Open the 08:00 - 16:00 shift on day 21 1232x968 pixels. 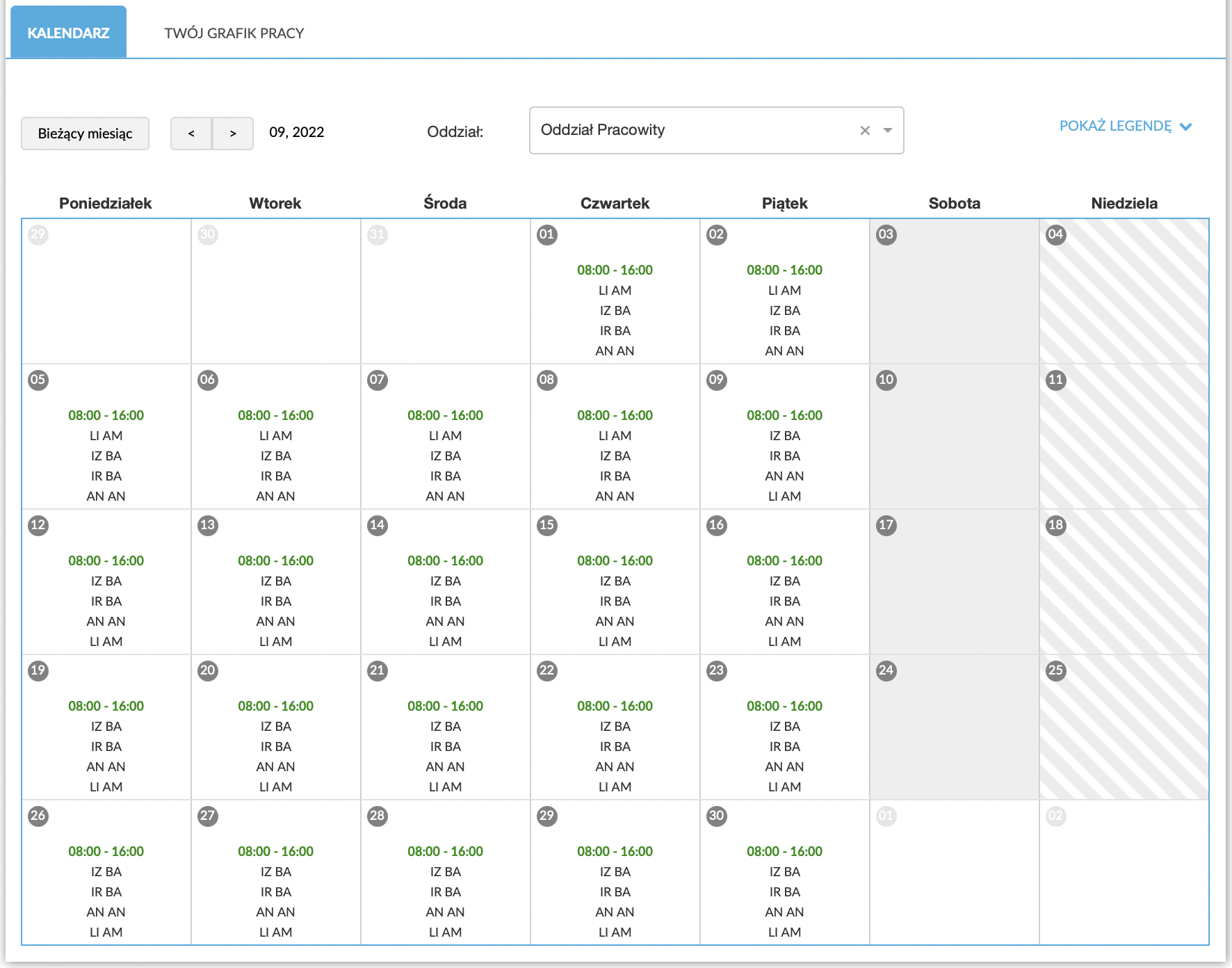446,706
